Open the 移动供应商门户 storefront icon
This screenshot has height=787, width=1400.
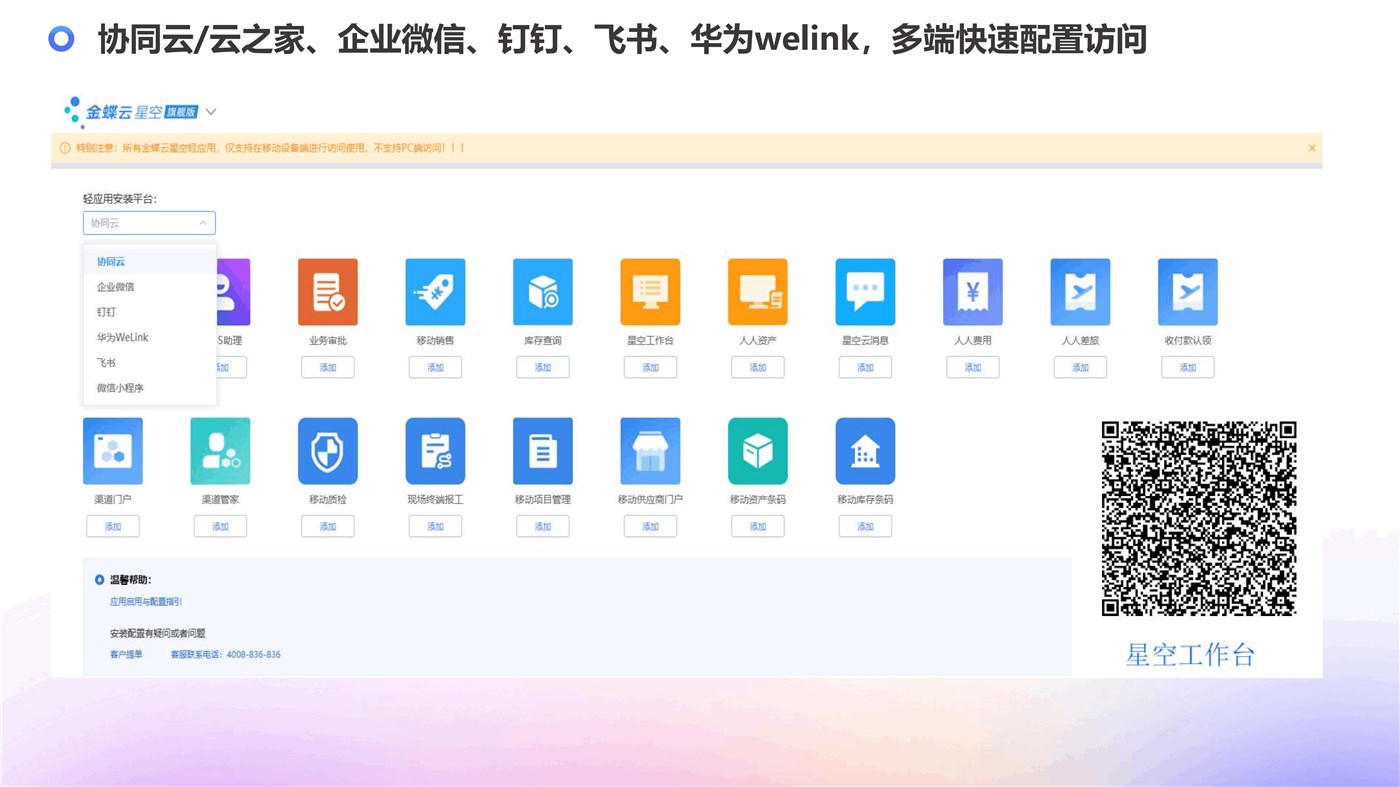(x=650, y=451)
